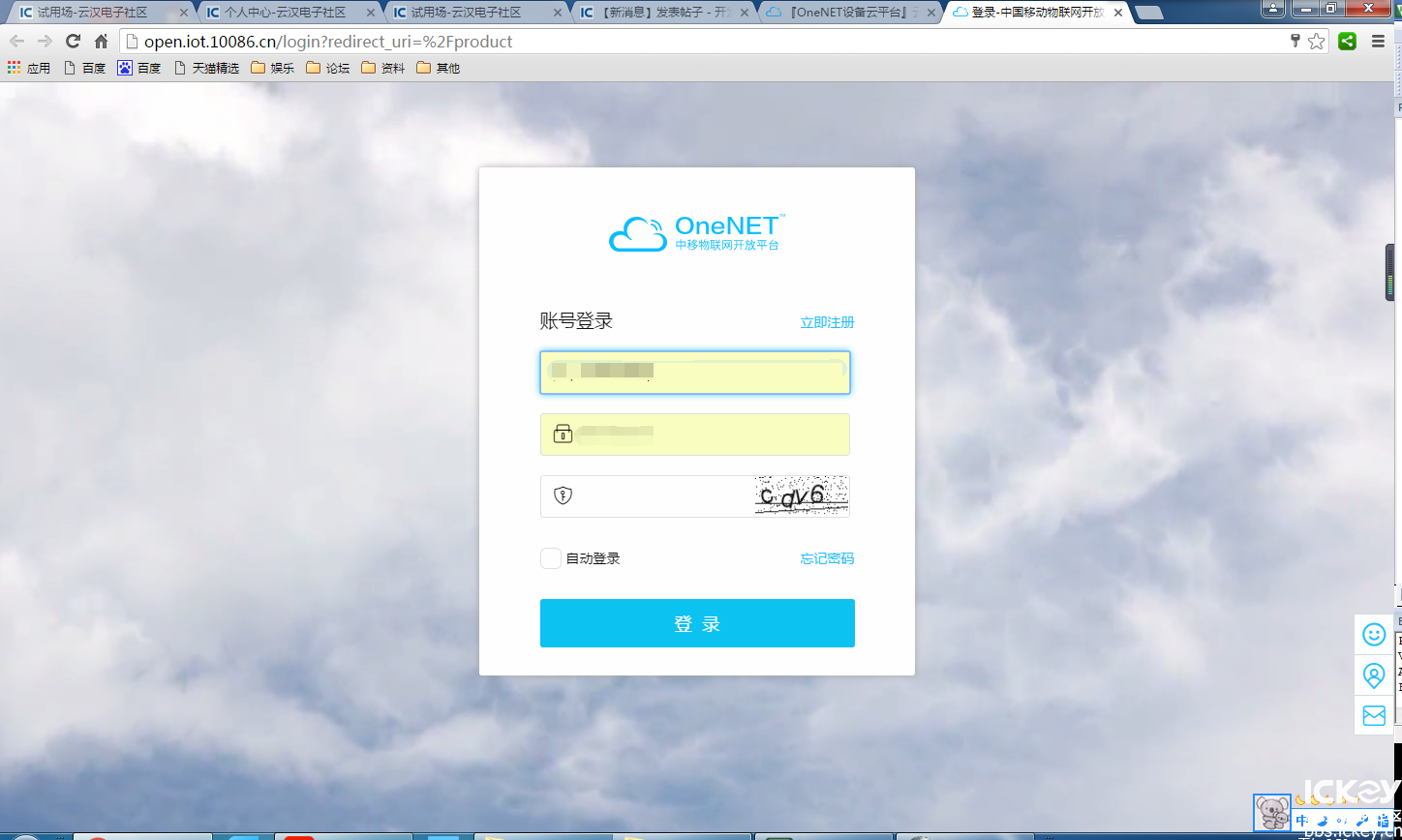
Task: Click the 账号登录 heading text
Action: coord(576,321)
